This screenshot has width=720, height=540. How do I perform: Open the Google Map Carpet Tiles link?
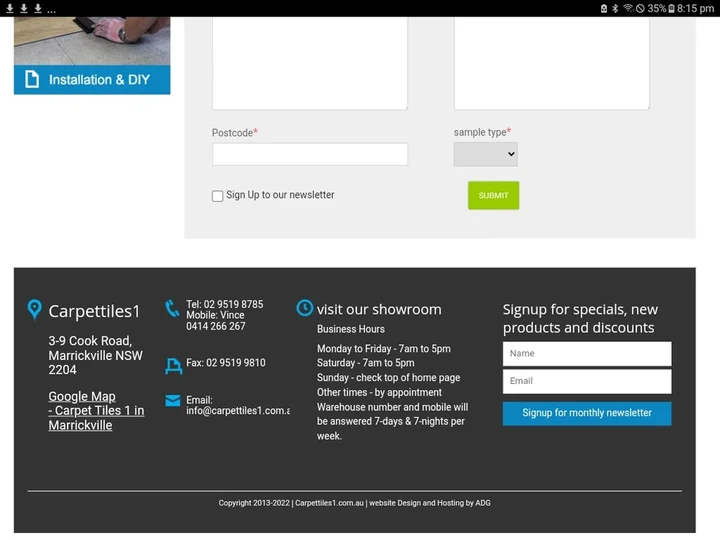pyautogui.click(x=96, y=411)
